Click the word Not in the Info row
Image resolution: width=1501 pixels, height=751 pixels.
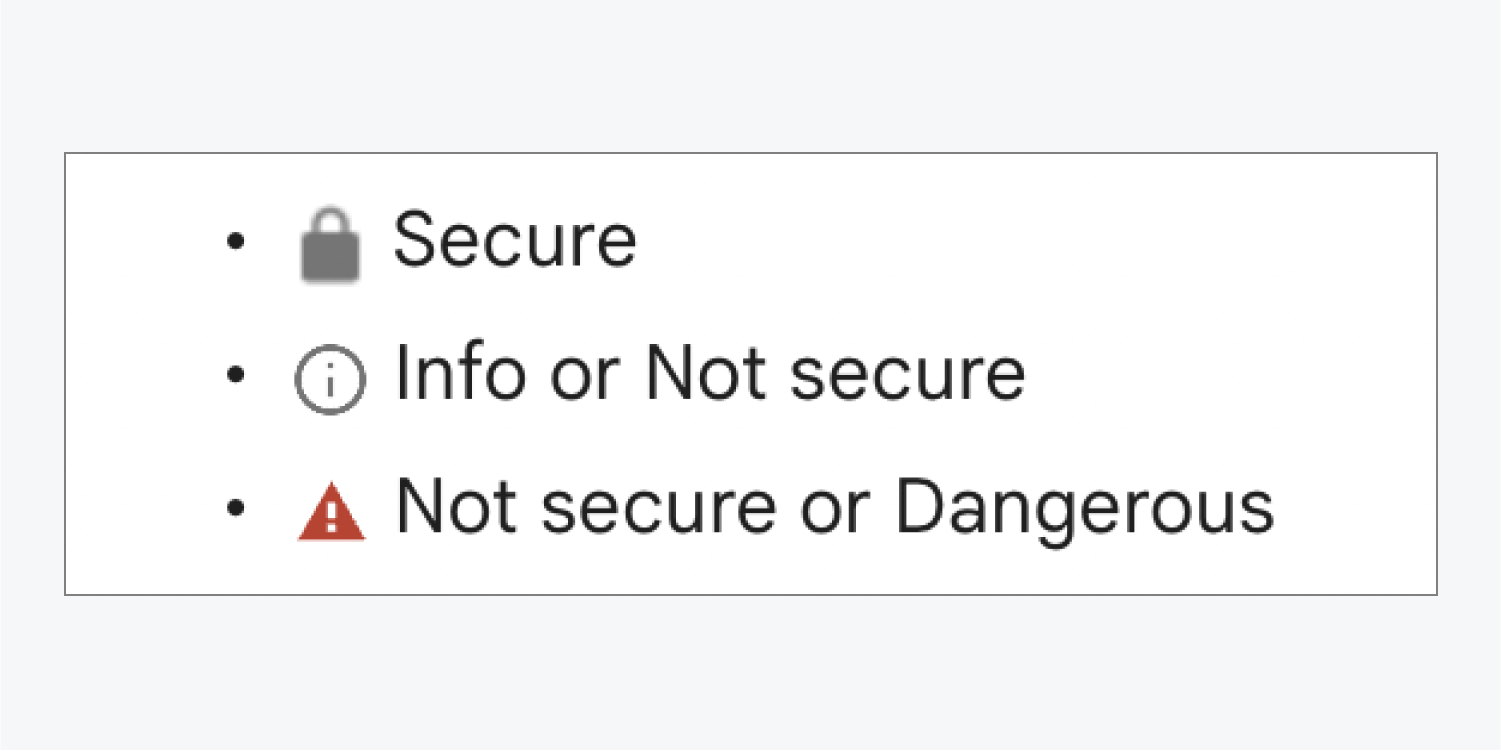706,374
